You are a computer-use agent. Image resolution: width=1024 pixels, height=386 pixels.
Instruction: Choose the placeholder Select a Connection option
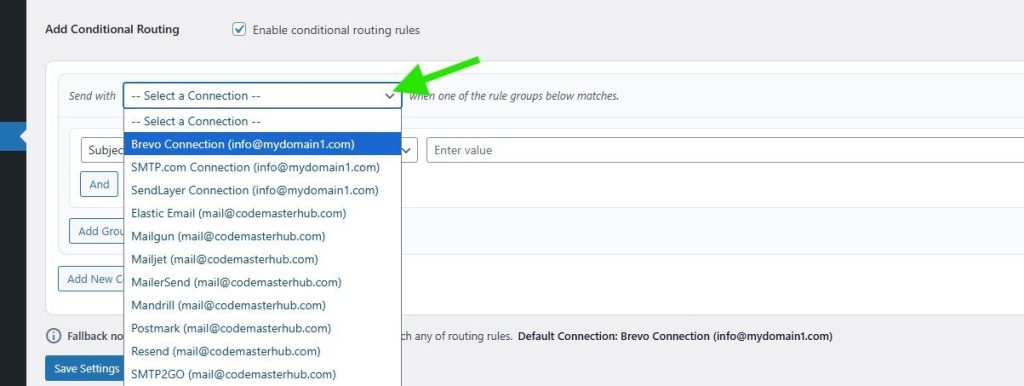click(x=263, y=121)
